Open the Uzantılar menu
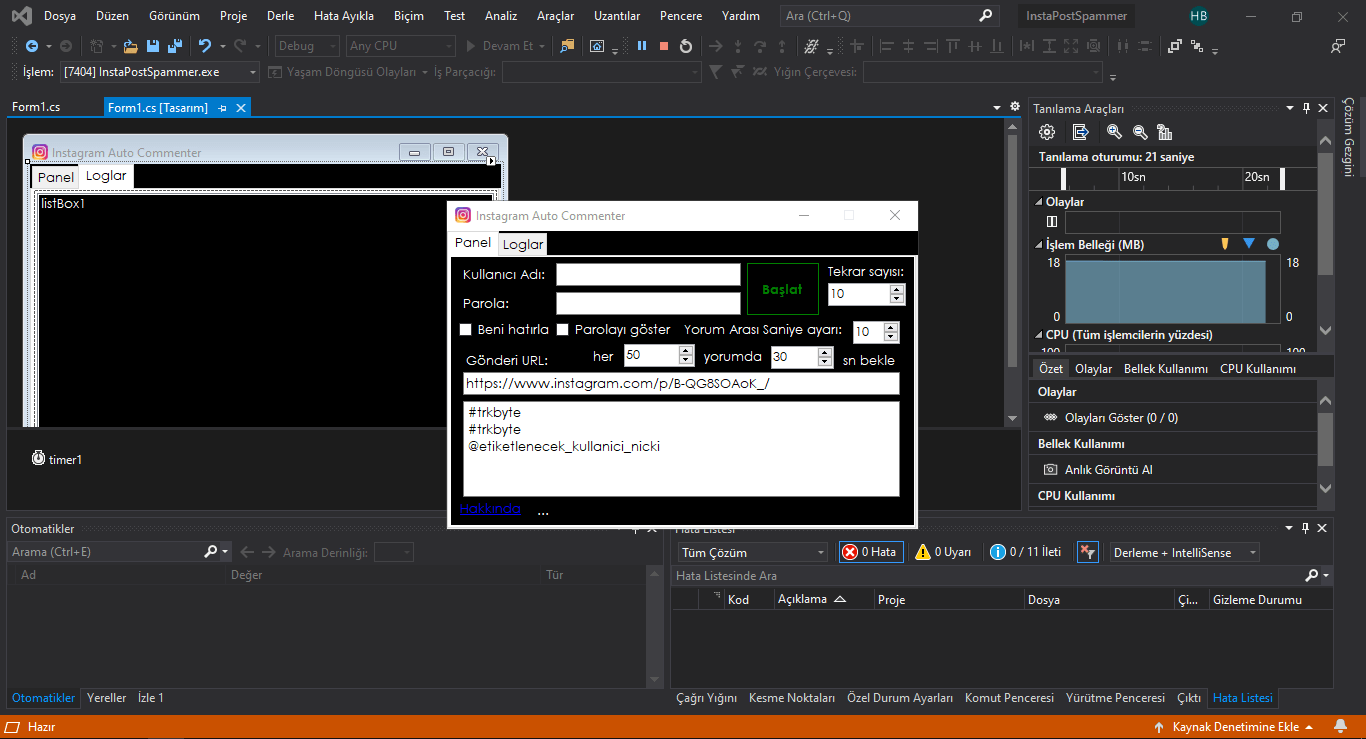1366x739 pixels. click(x=617, y=16)
